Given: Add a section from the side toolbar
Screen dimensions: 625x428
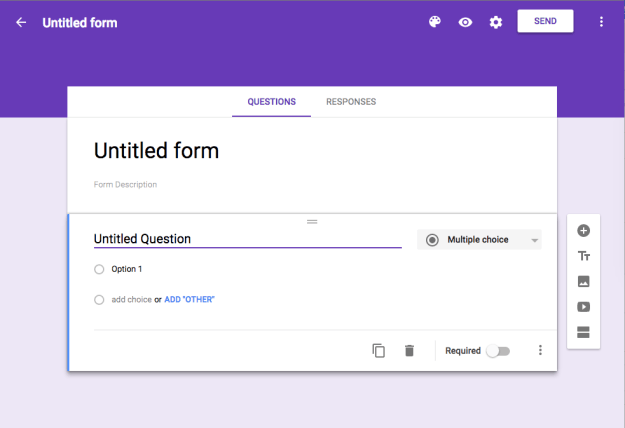Looking at the screenshot, I should (x=584, y=332).
